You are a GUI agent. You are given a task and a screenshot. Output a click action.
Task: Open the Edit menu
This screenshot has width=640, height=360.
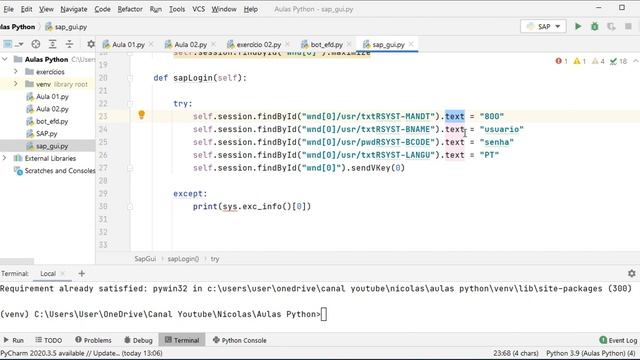(27, 9)
